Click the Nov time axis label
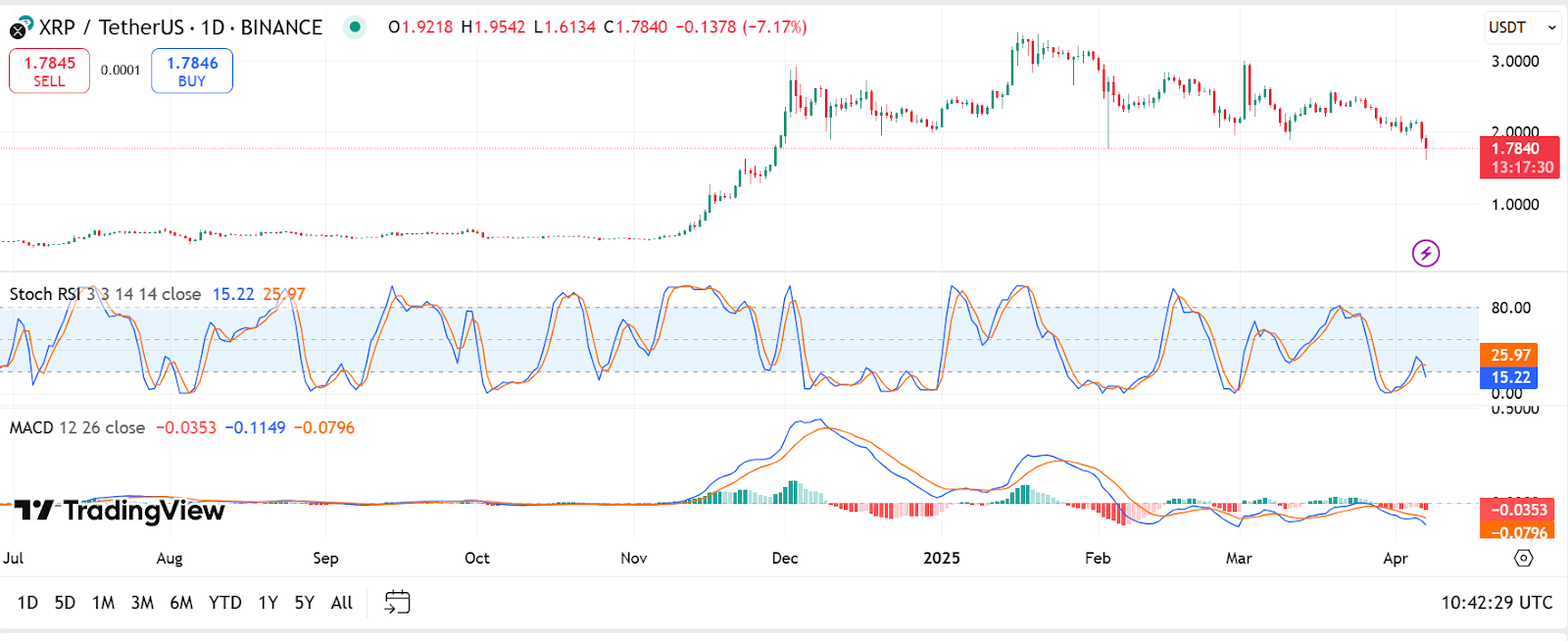The image size is (1568, 641). click(634, 558)
